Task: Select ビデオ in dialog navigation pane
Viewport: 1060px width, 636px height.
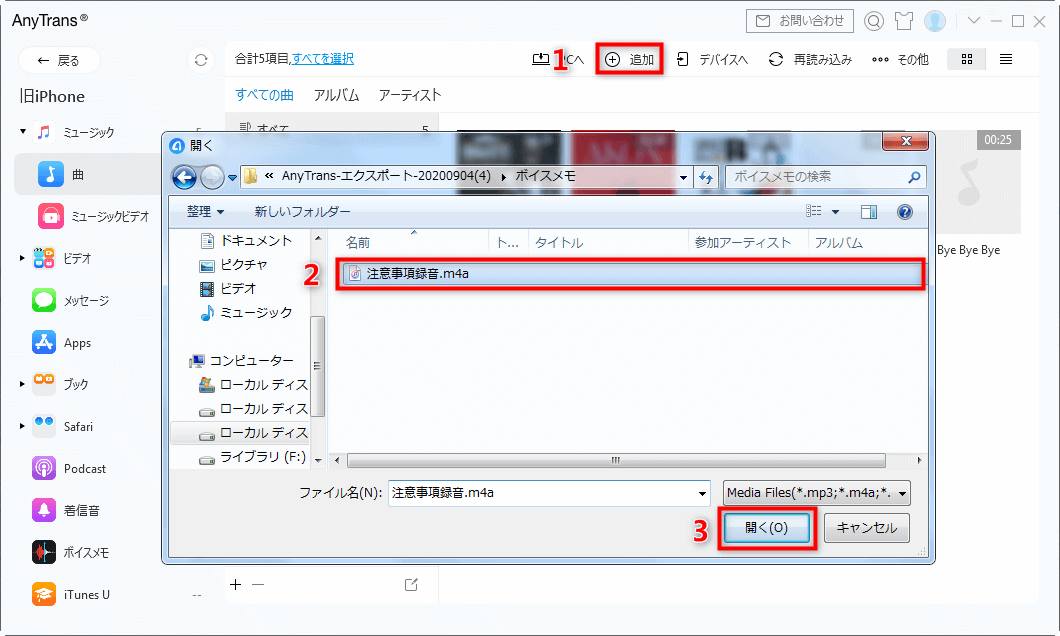Action: [228, 289]
